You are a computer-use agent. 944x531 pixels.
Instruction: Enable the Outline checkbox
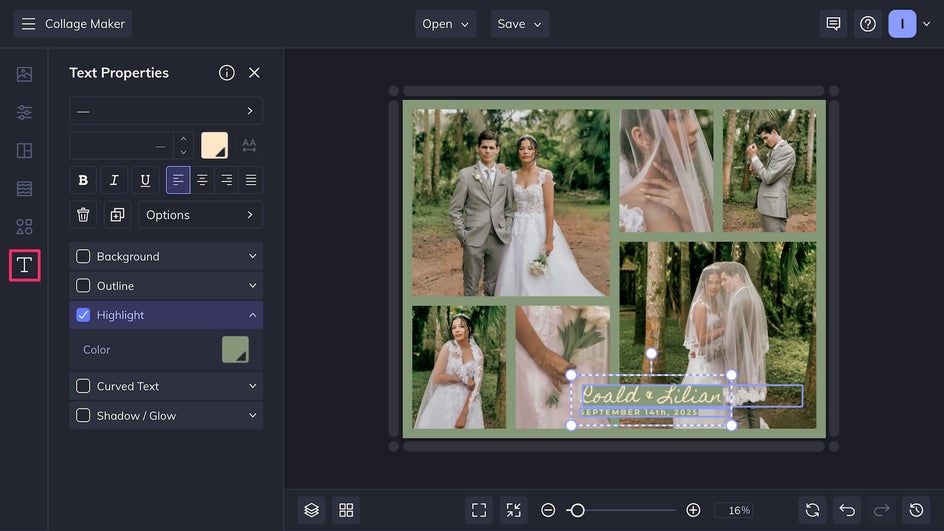83,285
